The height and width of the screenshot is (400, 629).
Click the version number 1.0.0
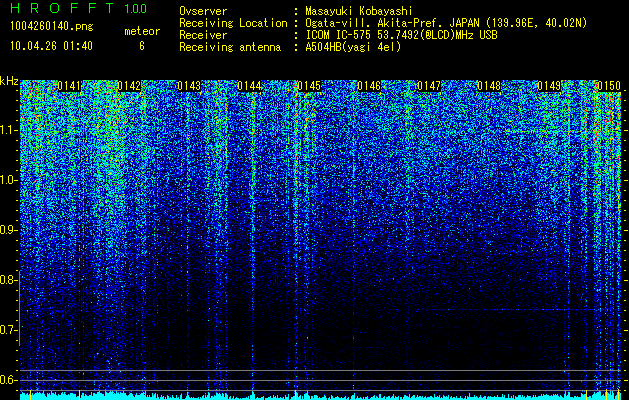[x=136, y=8]
